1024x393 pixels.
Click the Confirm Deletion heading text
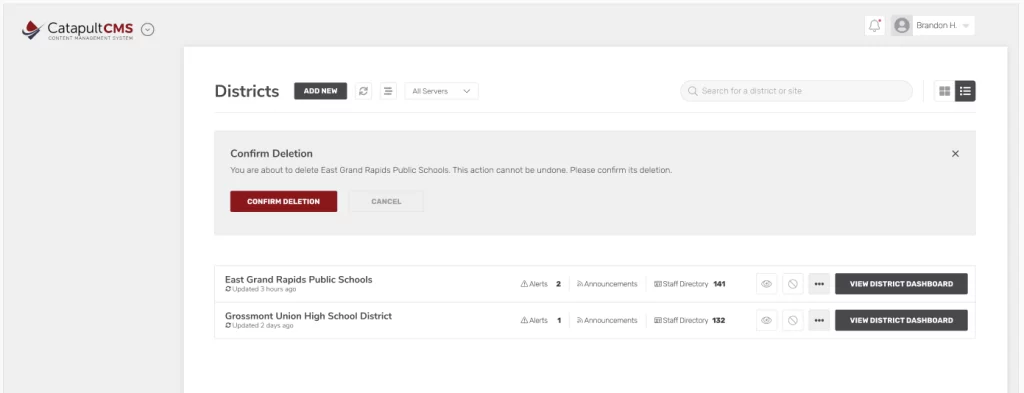tap(272, 154)
